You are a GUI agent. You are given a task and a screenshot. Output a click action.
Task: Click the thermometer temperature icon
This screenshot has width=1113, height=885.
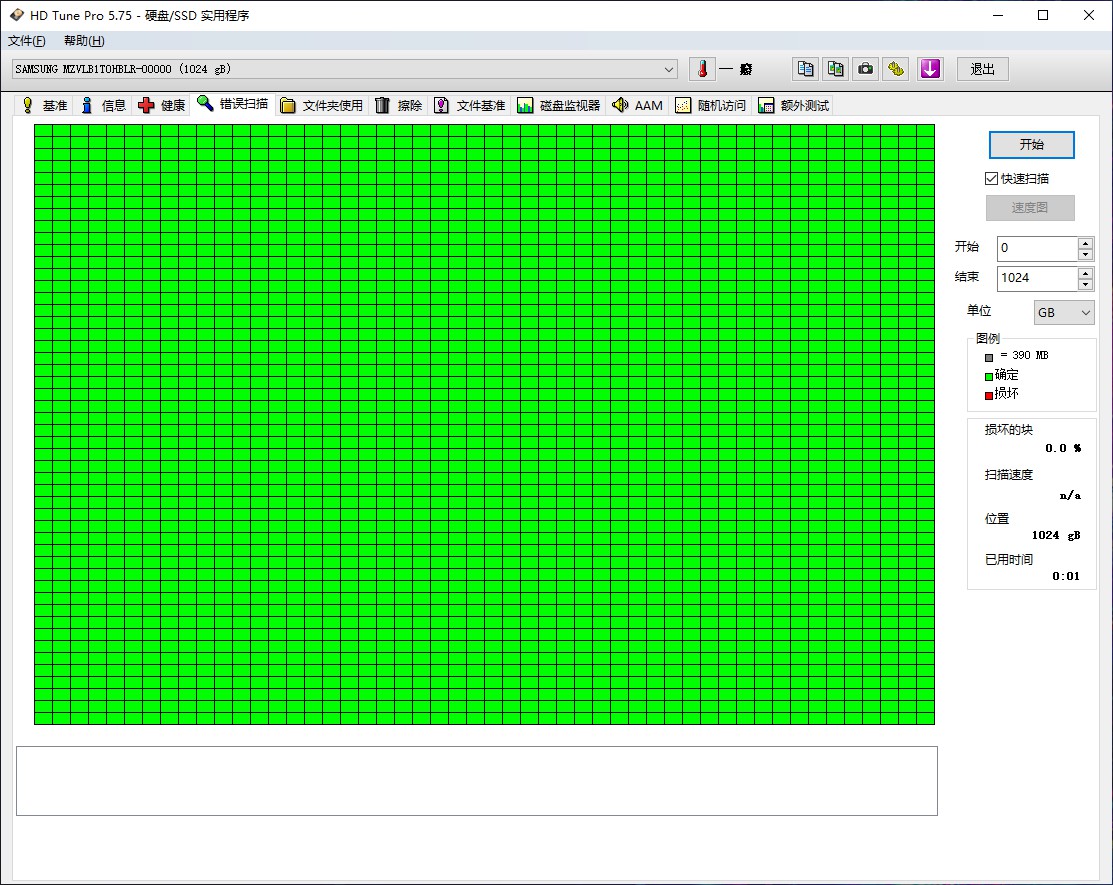(702, 69)
